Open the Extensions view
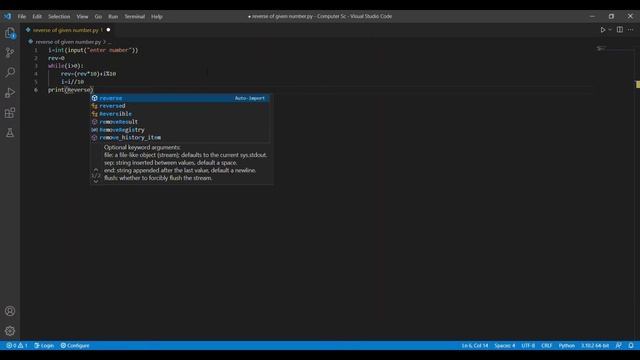 click(10, 113)
